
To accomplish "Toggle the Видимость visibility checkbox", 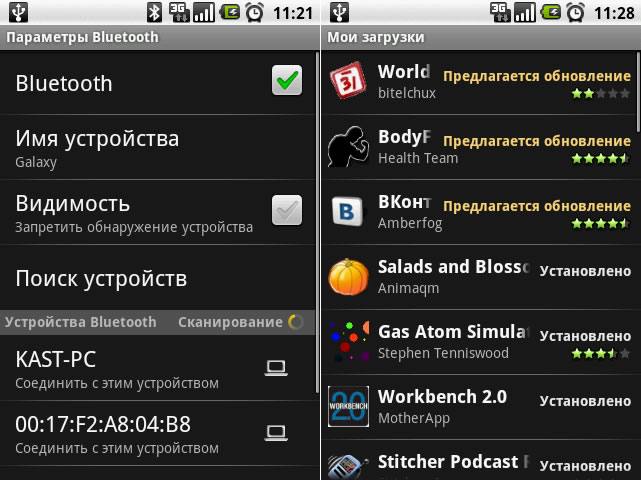I will 287,210.
